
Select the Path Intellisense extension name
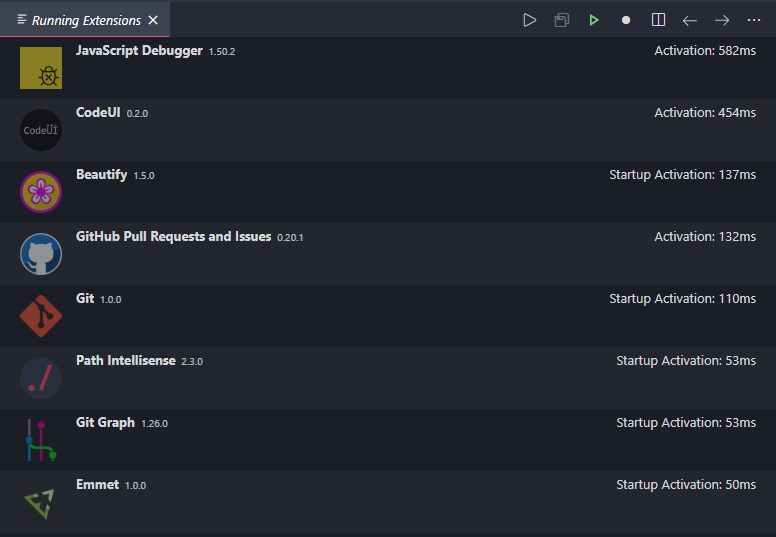pyautogui.click(x=126, y=360)
